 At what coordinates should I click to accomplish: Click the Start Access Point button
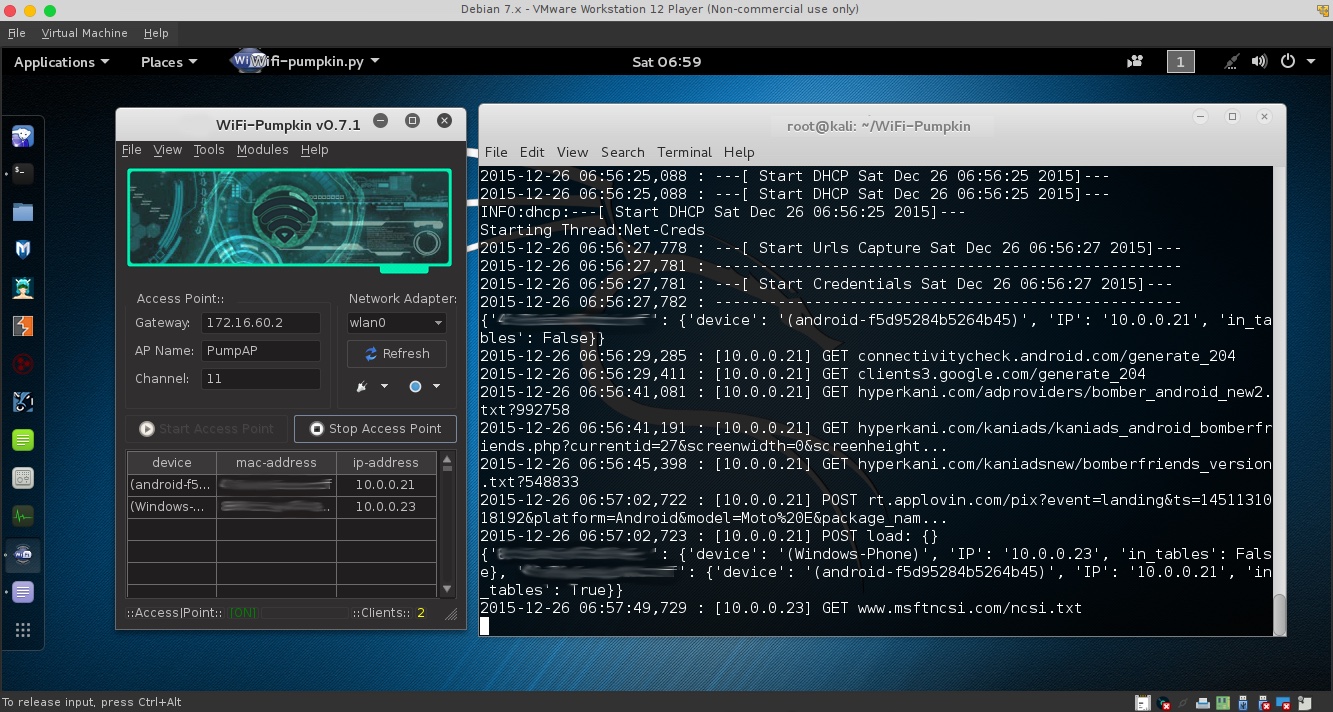pyautogui.click(x=207, y=429)
